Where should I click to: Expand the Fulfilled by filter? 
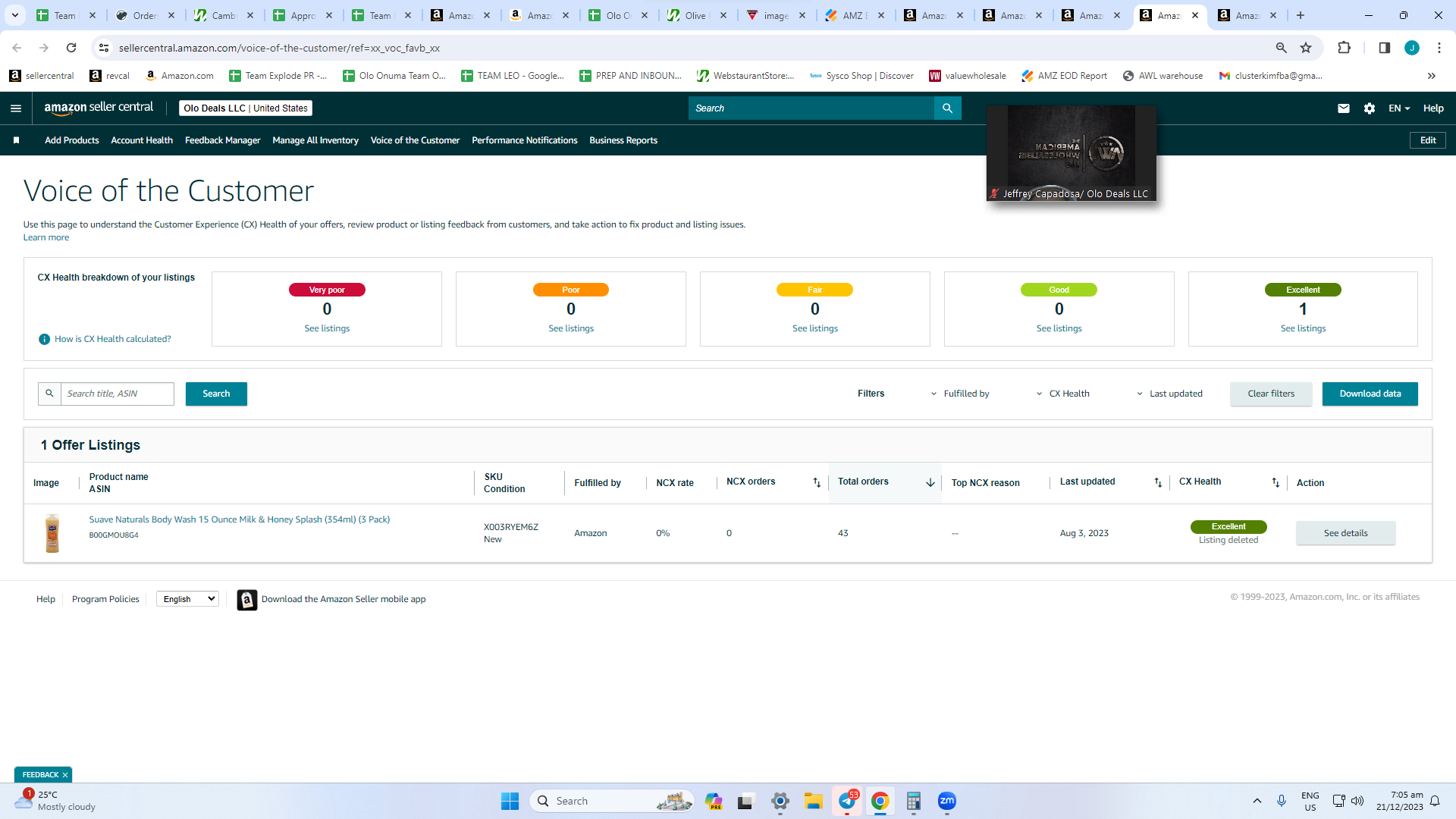point(959,394)
